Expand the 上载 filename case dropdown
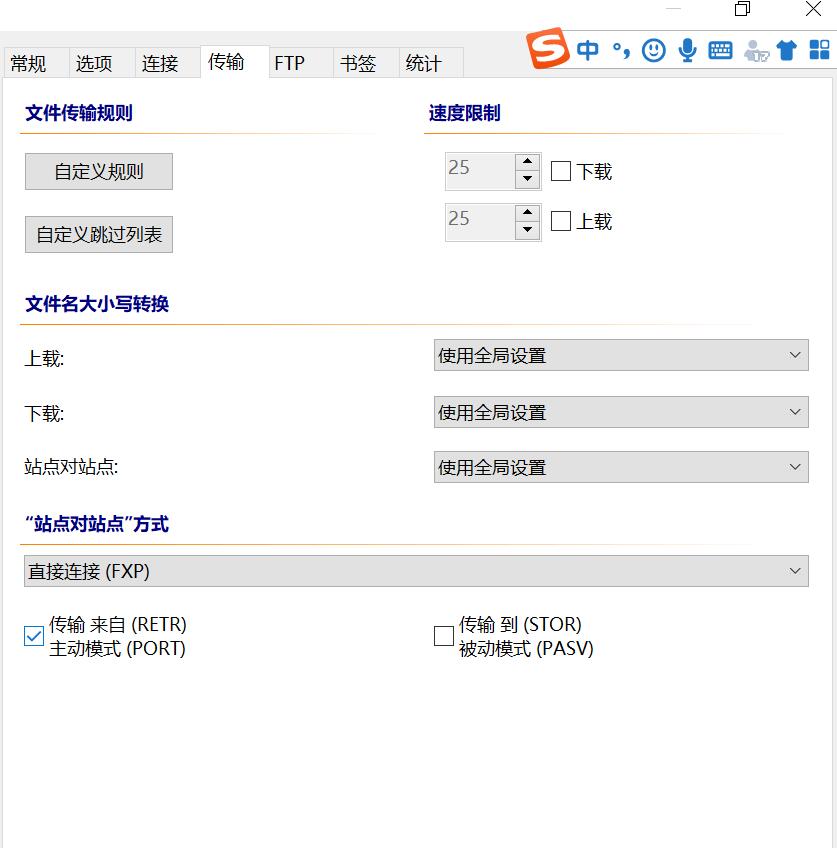 [620, 355]
